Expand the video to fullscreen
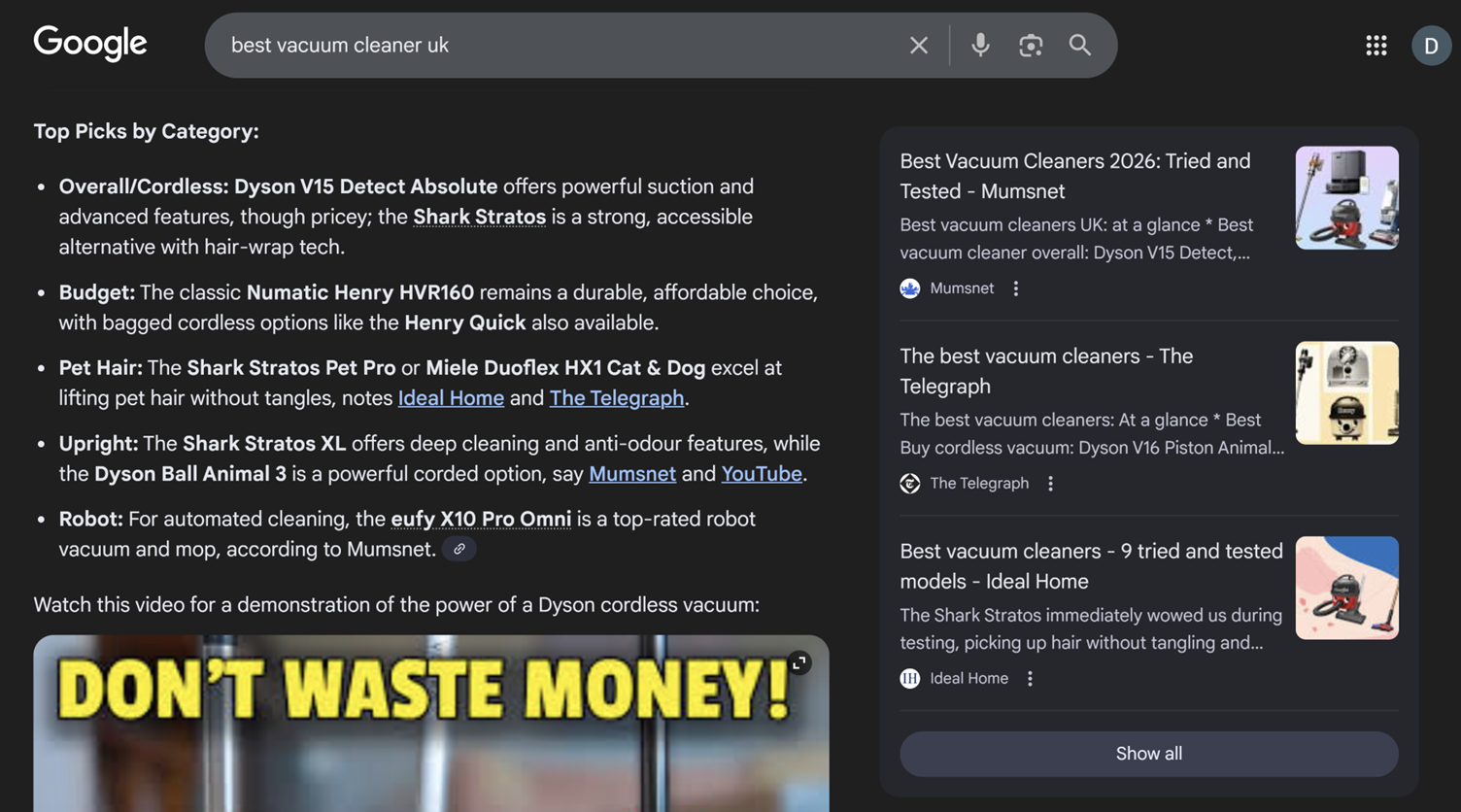 798,663
